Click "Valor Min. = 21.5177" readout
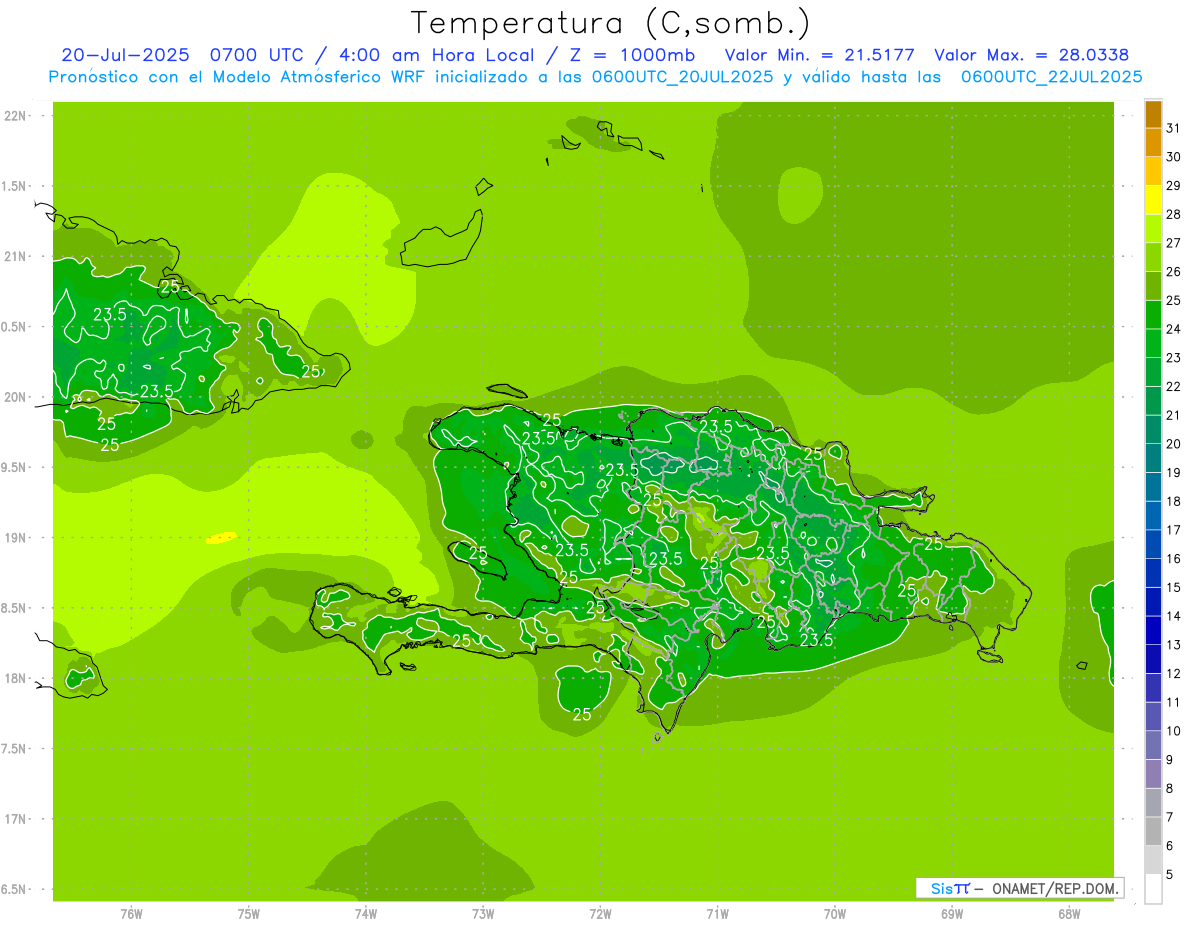The height and width of the screenshot is (927, 1200). coord(819,55)
